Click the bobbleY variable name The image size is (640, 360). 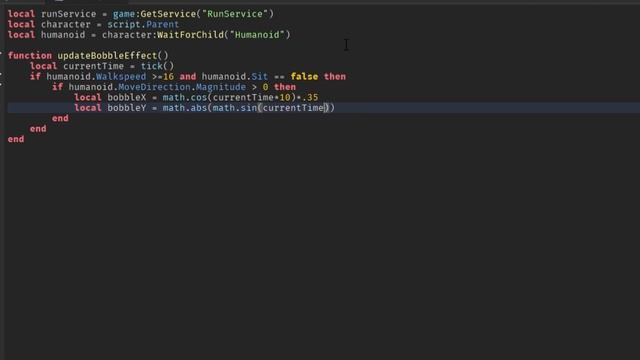[127, 108]
